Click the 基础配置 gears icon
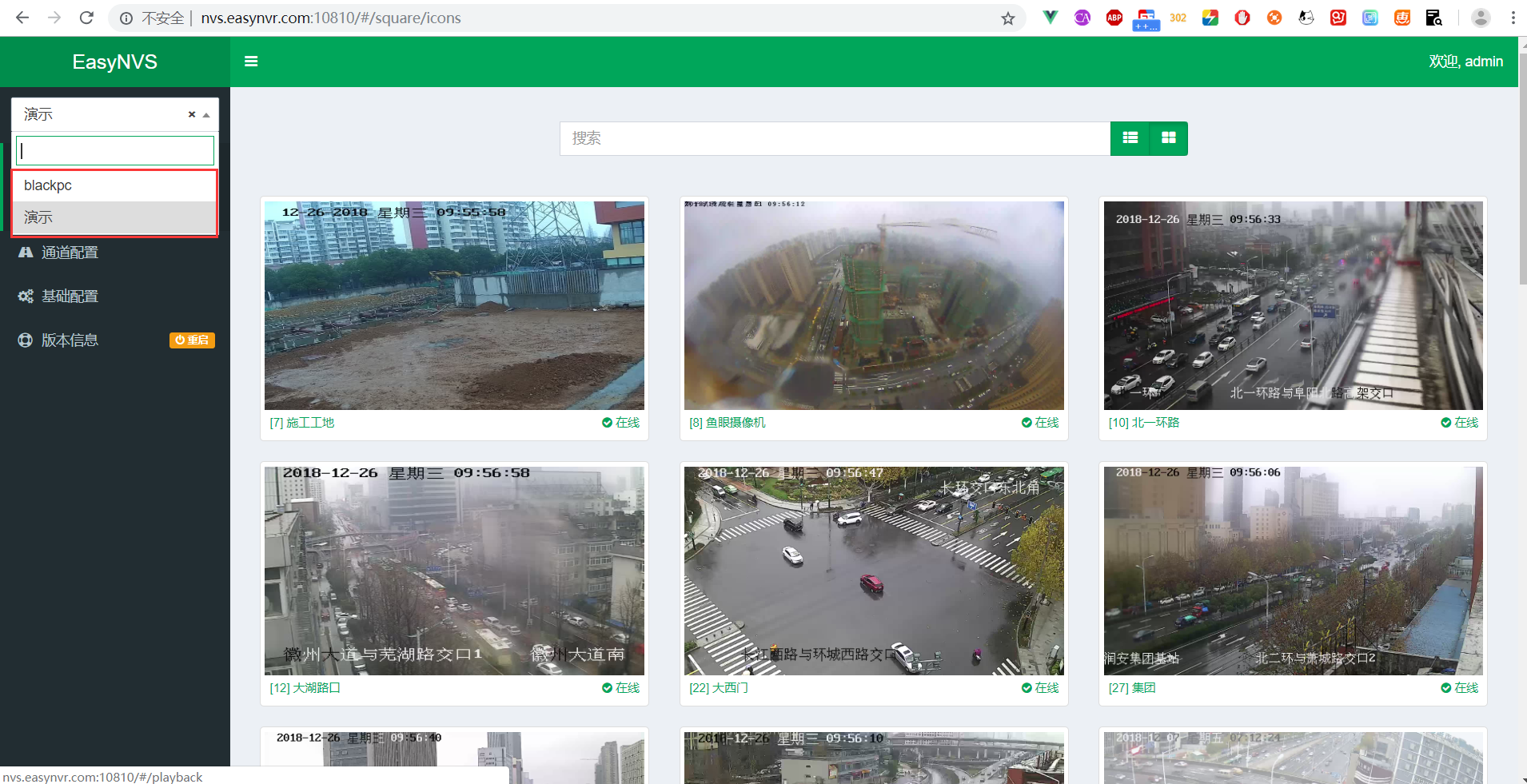The width and height of the screenshot is (1527, 784). point(26,296)
